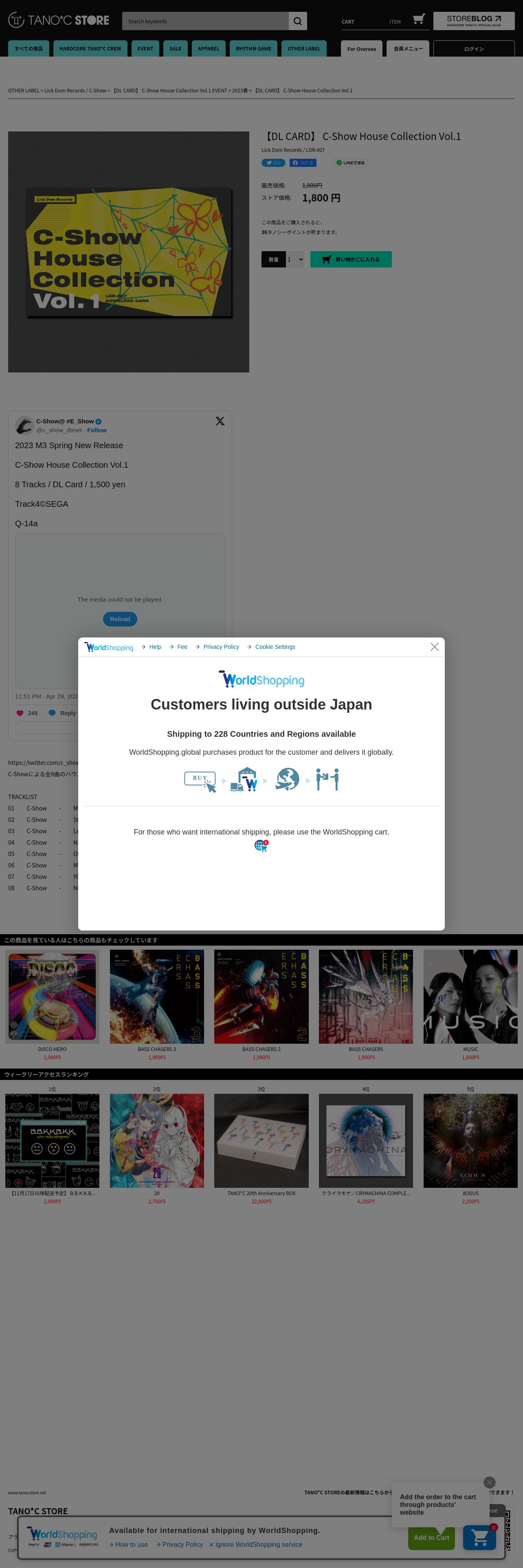This screenshot has width=523, height=1568.
Task: Open TANO*C 20th Anniversary BOX thumbnail
Action: click(261, 1141)
